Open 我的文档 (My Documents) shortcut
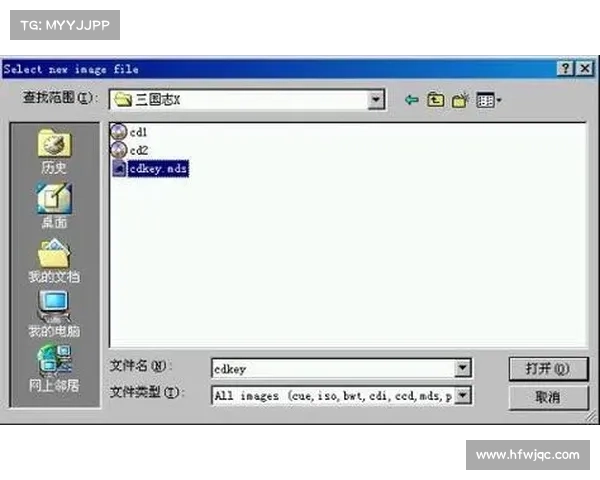Viewport: 600px width, 480px height. coord(54,261)
